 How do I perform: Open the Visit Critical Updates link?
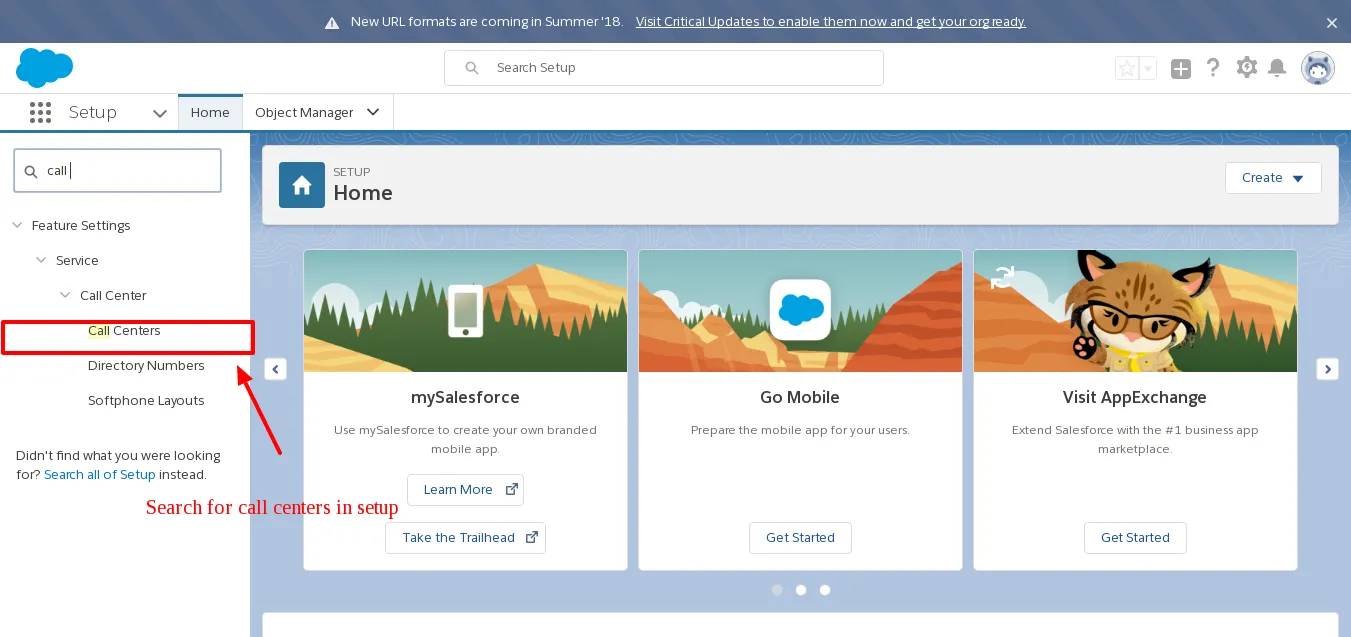pyautogui.click(x=831, y=22)
